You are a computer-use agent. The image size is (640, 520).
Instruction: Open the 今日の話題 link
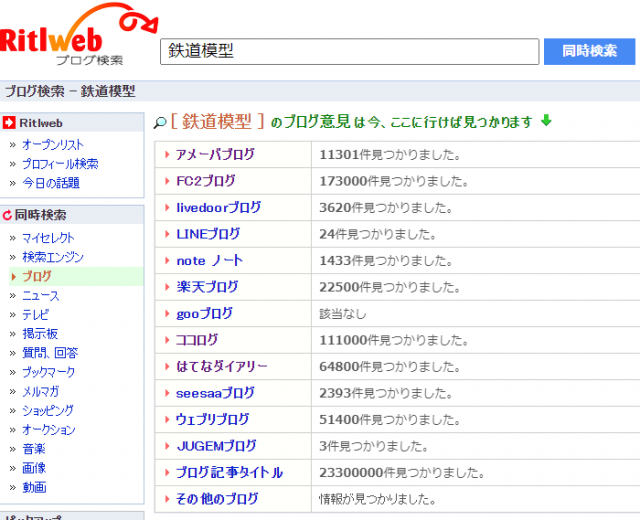[x=51, y=183]
